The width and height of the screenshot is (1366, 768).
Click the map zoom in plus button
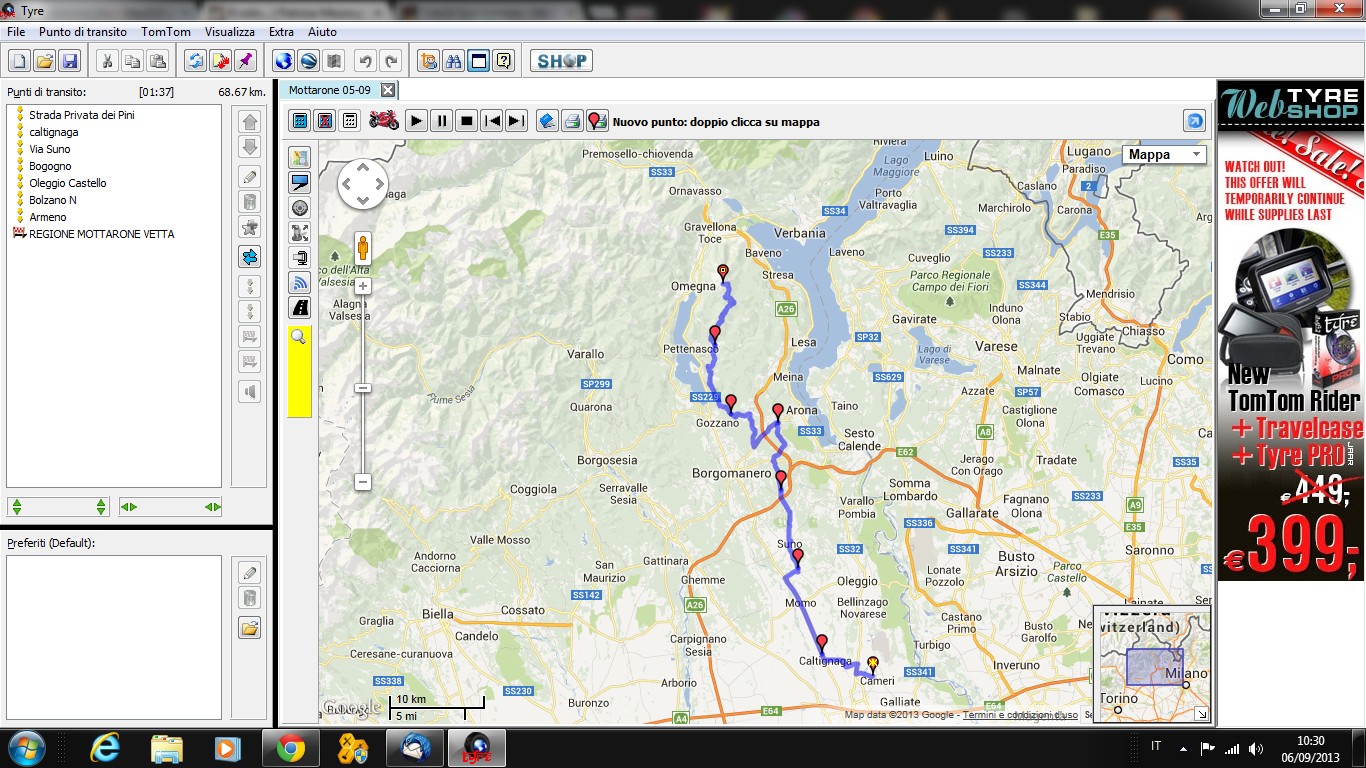pyautogui.click(x=363, y=286)
